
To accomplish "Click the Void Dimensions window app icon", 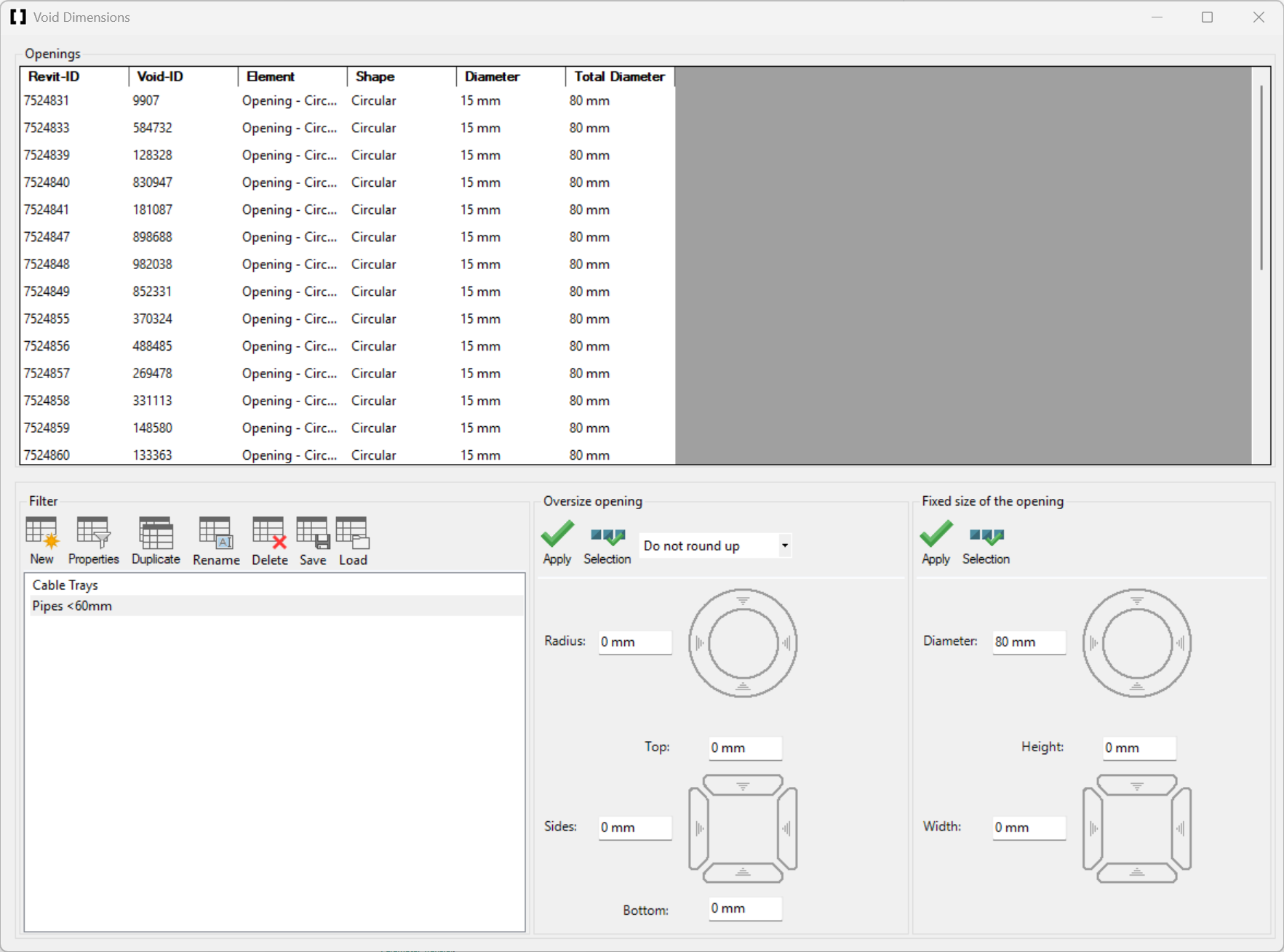I will click(18, 17).
